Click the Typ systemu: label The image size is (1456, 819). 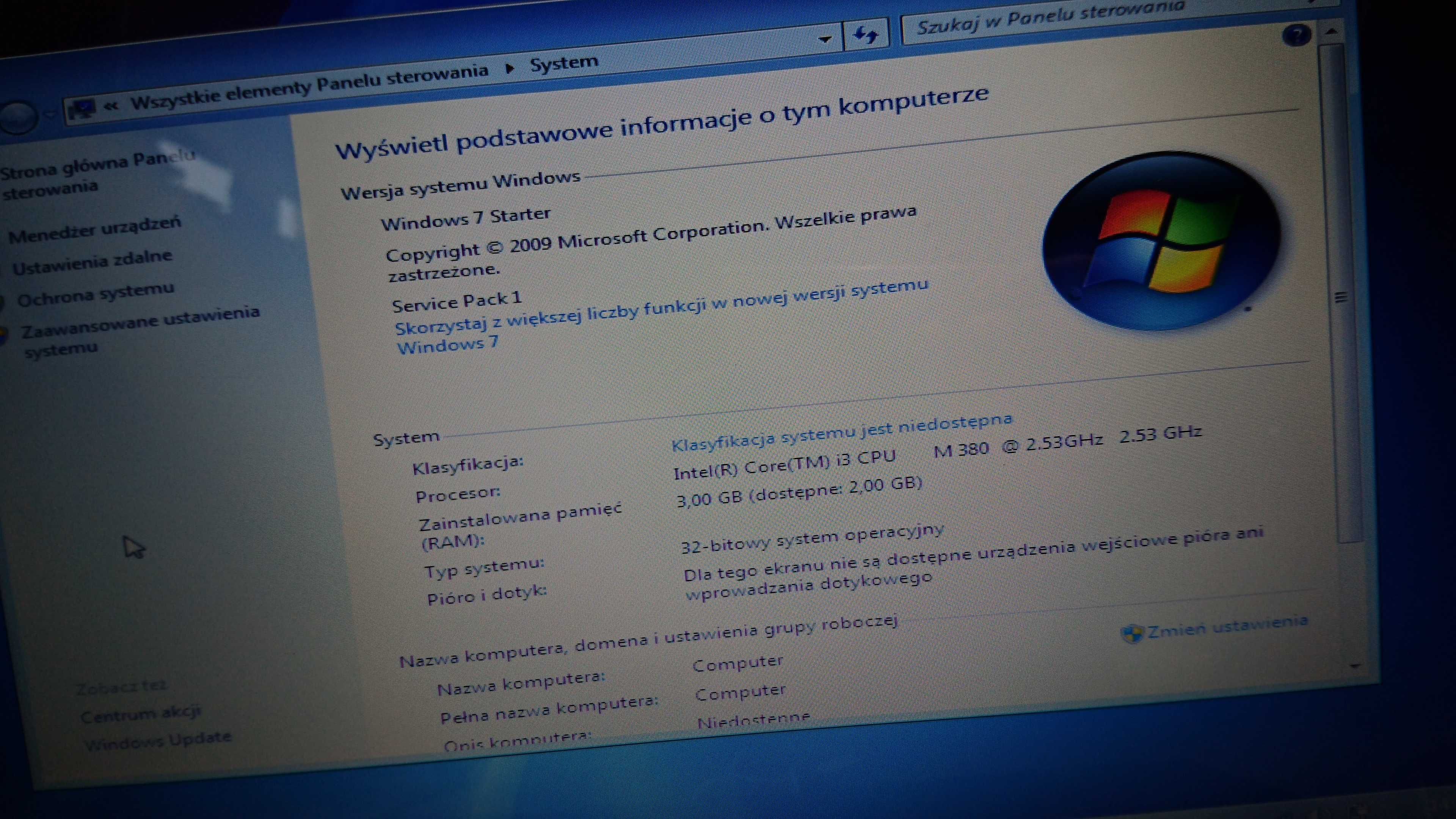coord(485,567)
